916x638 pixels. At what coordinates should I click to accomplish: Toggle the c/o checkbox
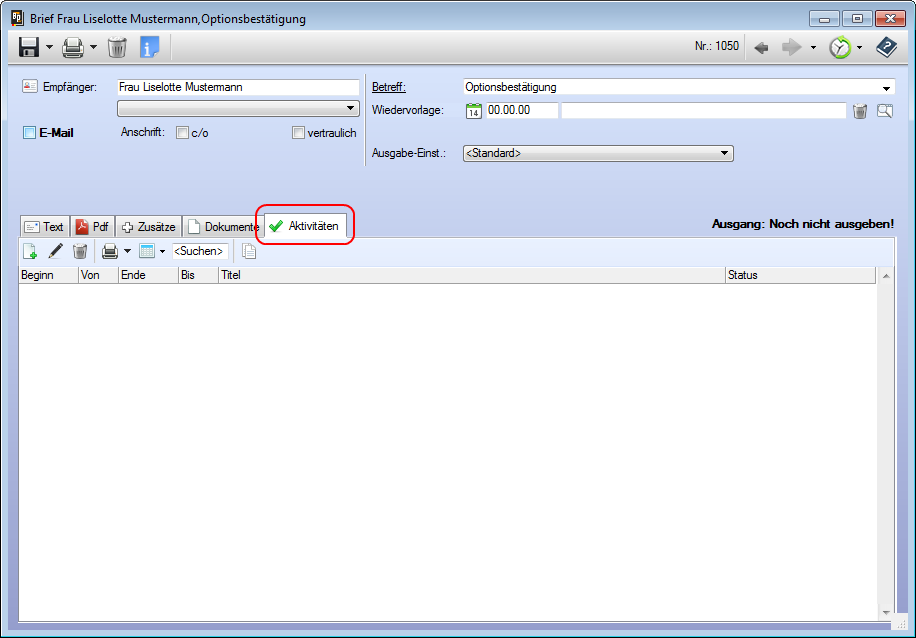(x=182, y=133)
